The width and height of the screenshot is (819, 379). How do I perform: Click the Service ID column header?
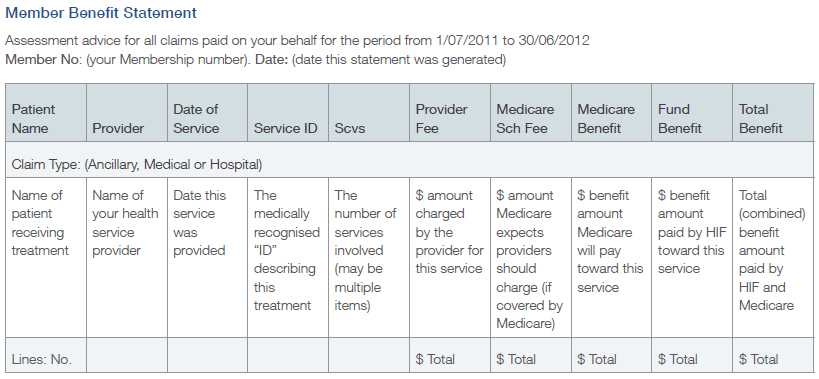coord(288,113)
